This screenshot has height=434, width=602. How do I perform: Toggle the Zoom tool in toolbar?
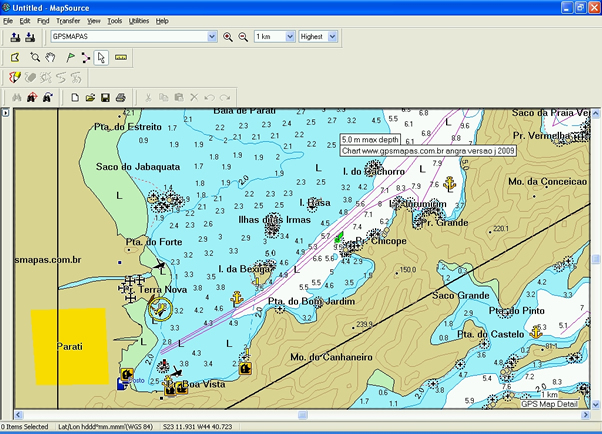[35, 58]
